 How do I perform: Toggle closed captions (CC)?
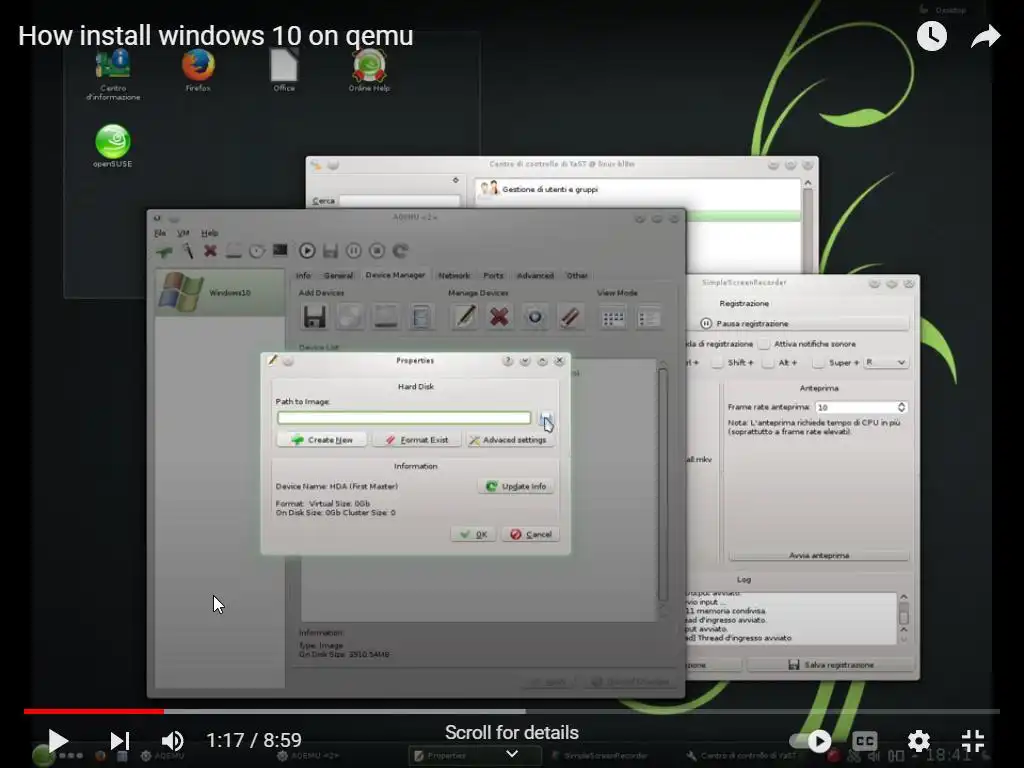[x=864, y=741]
